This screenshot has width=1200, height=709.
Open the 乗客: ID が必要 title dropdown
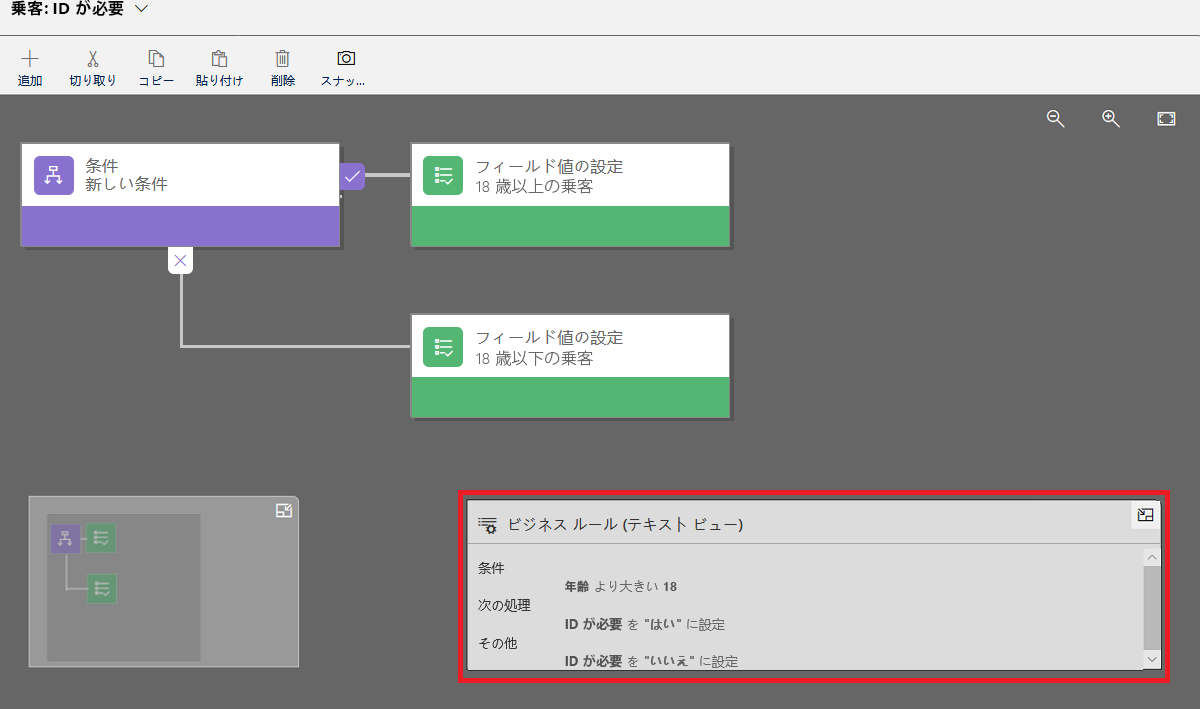pos(140,8)
